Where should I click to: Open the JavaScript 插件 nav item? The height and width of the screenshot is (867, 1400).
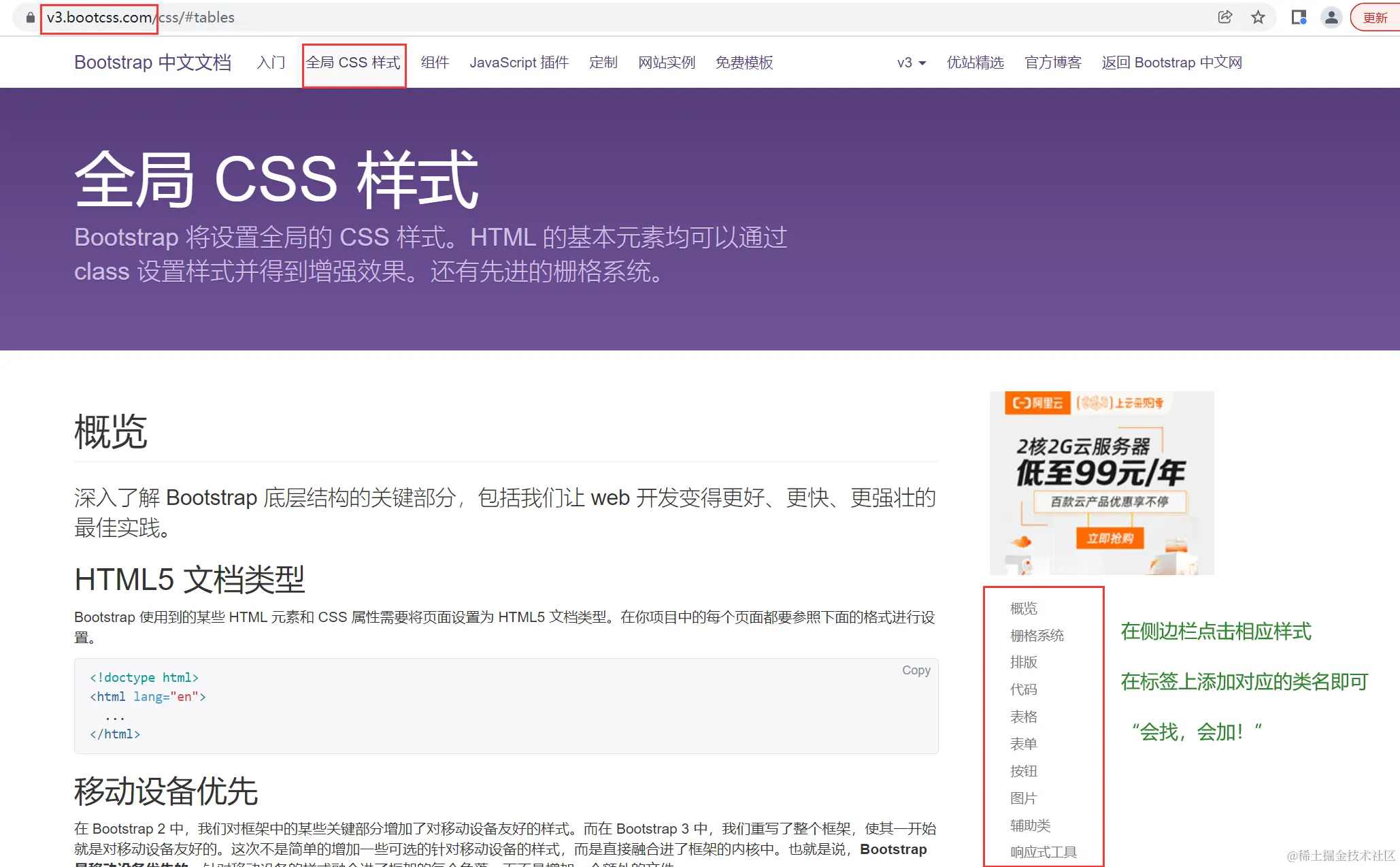pyautogui.click(x=519, y=63)
